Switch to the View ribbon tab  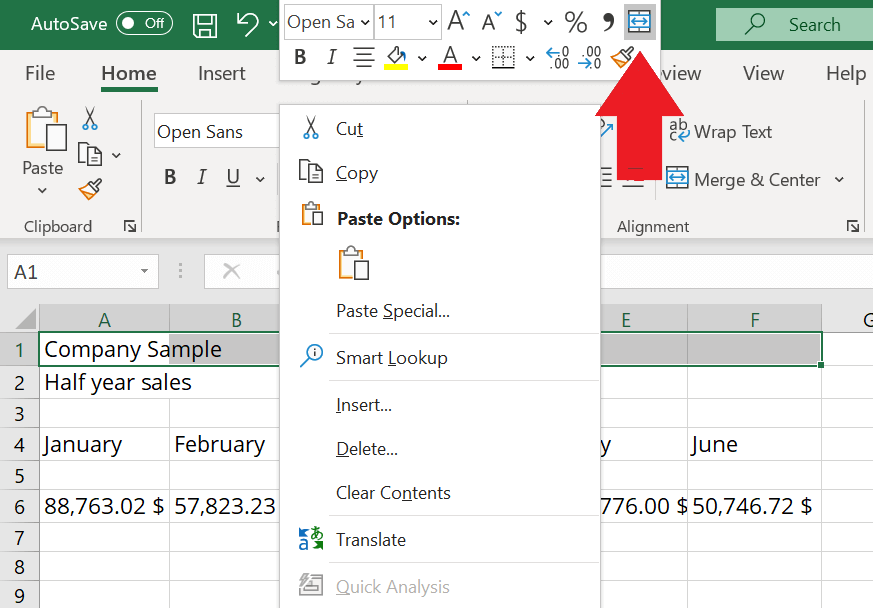click(763, 73)
